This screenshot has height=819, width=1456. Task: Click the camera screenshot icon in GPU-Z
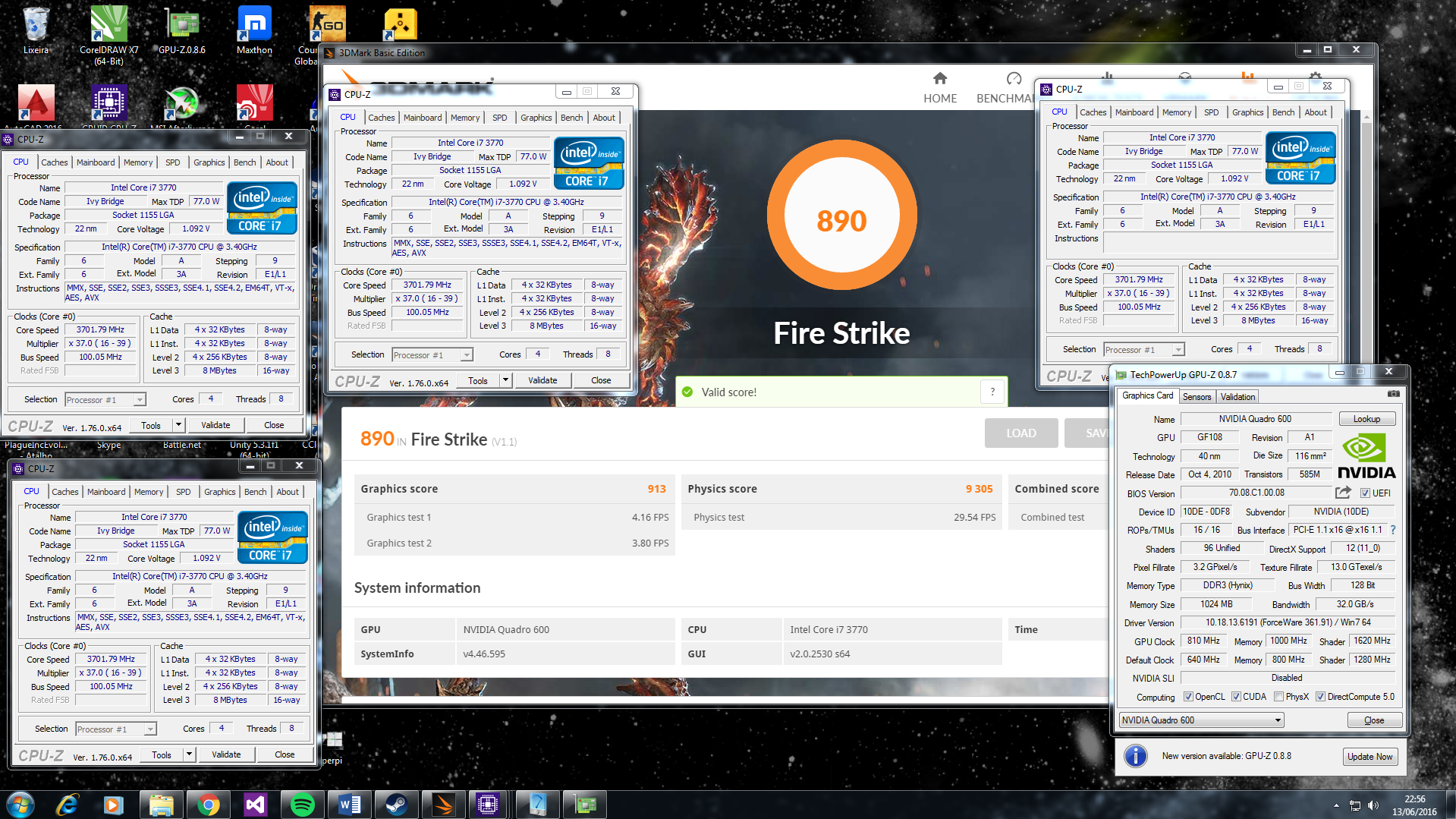coord(1393,394)
